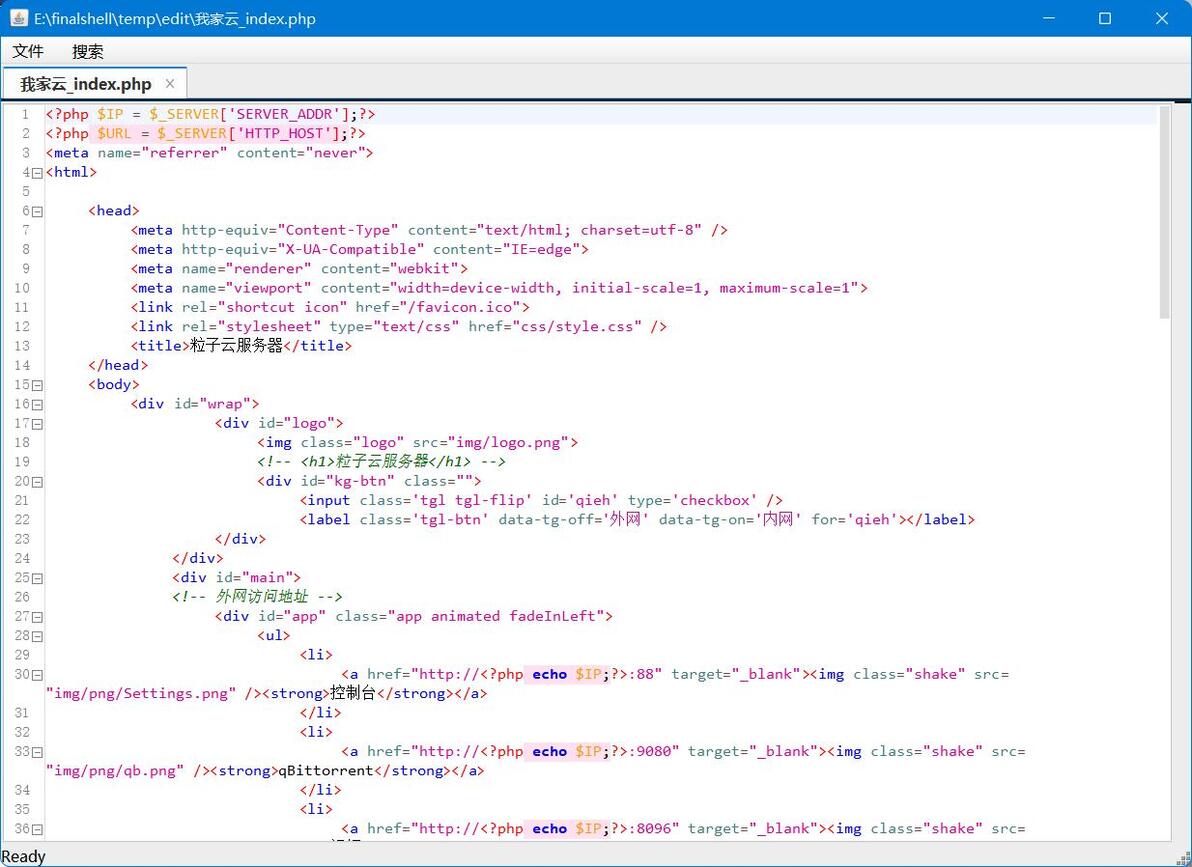The width and height of the screenshot is (1192, 867).
Task: Click "referrer" attribute value on line 3
Action: [185, 153]
